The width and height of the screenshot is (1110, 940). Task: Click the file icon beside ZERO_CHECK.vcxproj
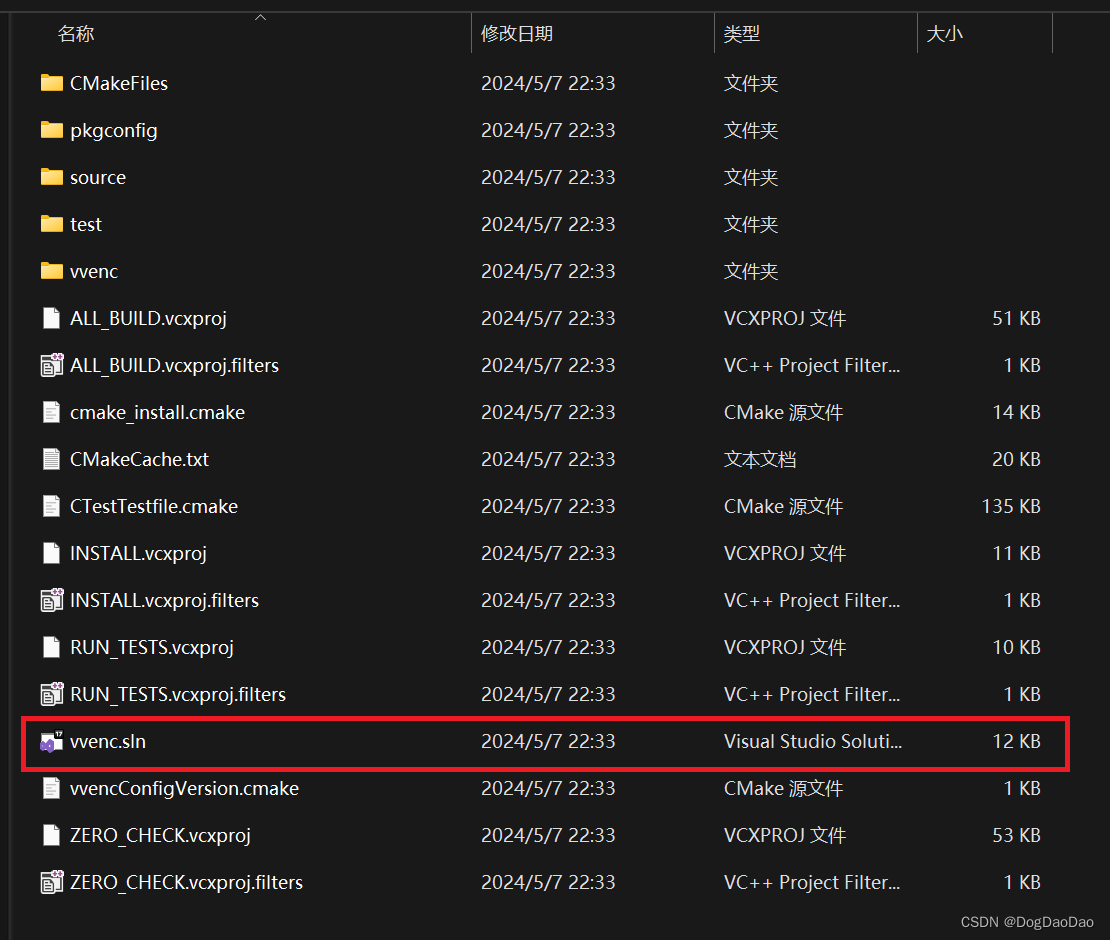click(x=51, y=835)
